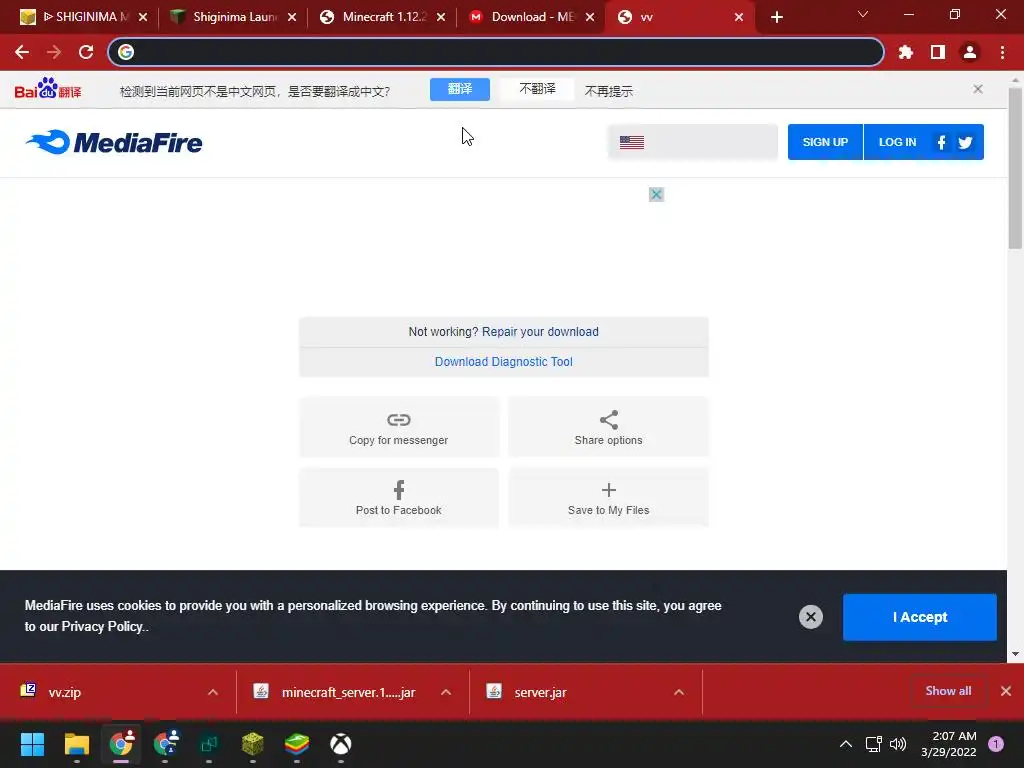Click the Post to Facebook tile
The height and width of the screenshot is (768, 1024).
398,498
